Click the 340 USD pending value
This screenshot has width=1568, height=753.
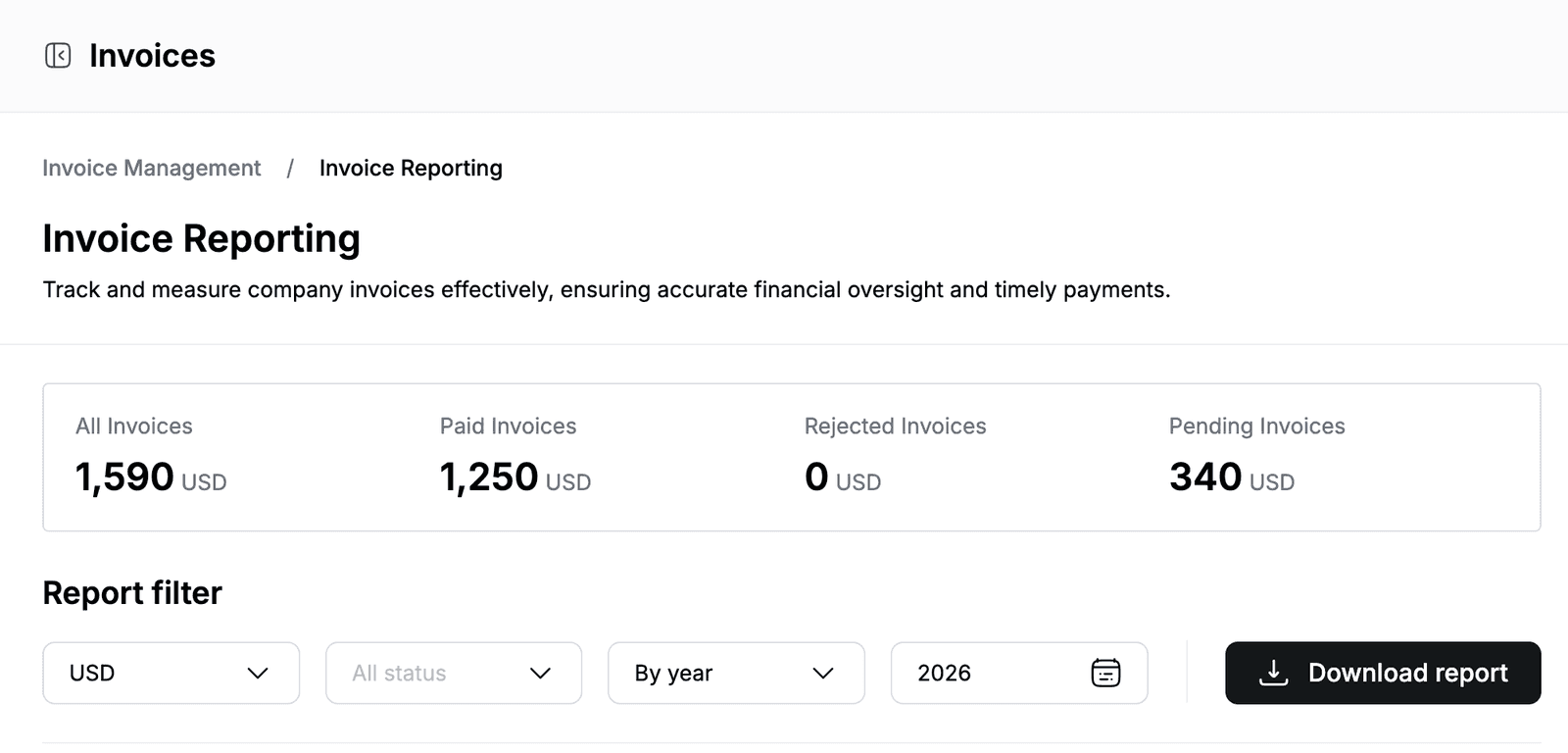[x=1232, y=477]
